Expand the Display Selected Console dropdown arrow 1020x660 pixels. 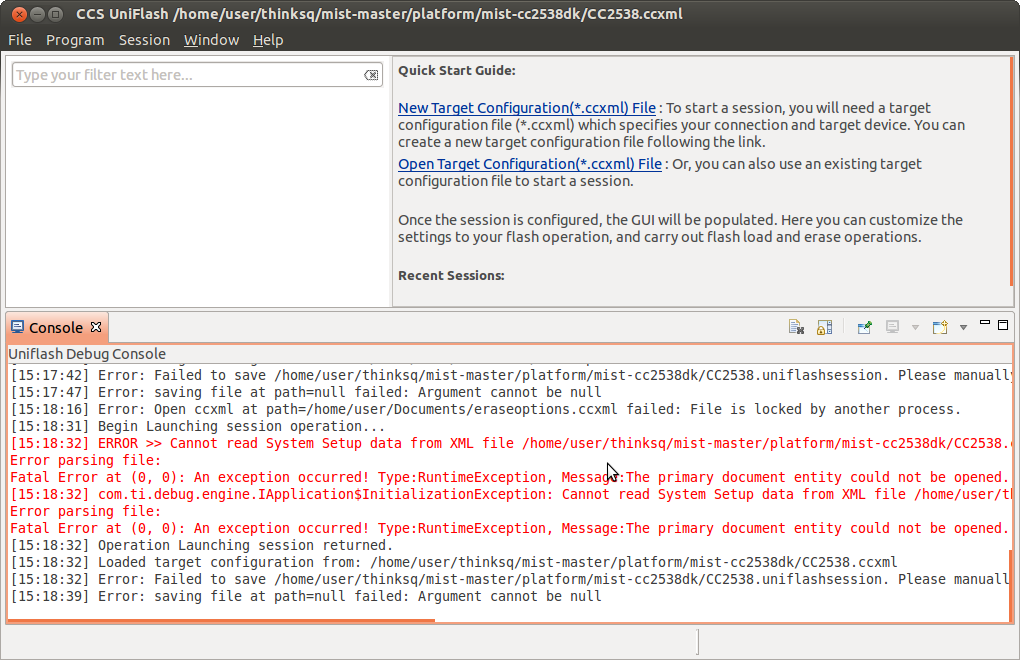coord(915,327)
